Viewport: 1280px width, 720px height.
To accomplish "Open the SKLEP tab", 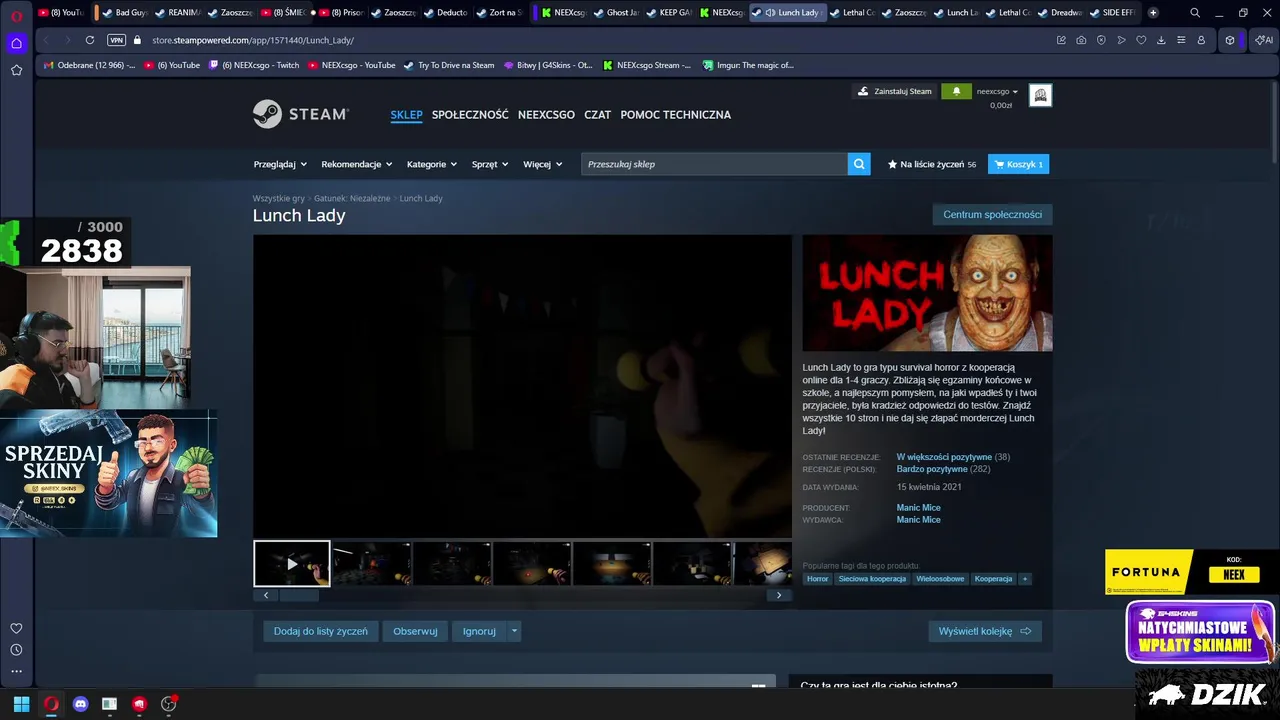I will (406, 115).
